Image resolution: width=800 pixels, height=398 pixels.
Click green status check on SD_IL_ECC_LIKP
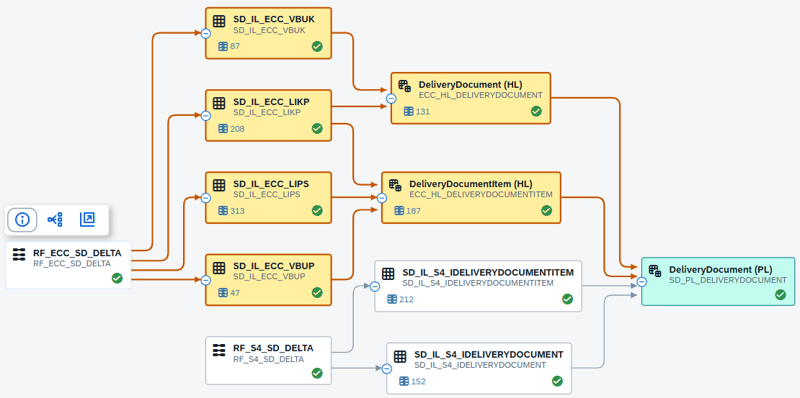point(317,129)
